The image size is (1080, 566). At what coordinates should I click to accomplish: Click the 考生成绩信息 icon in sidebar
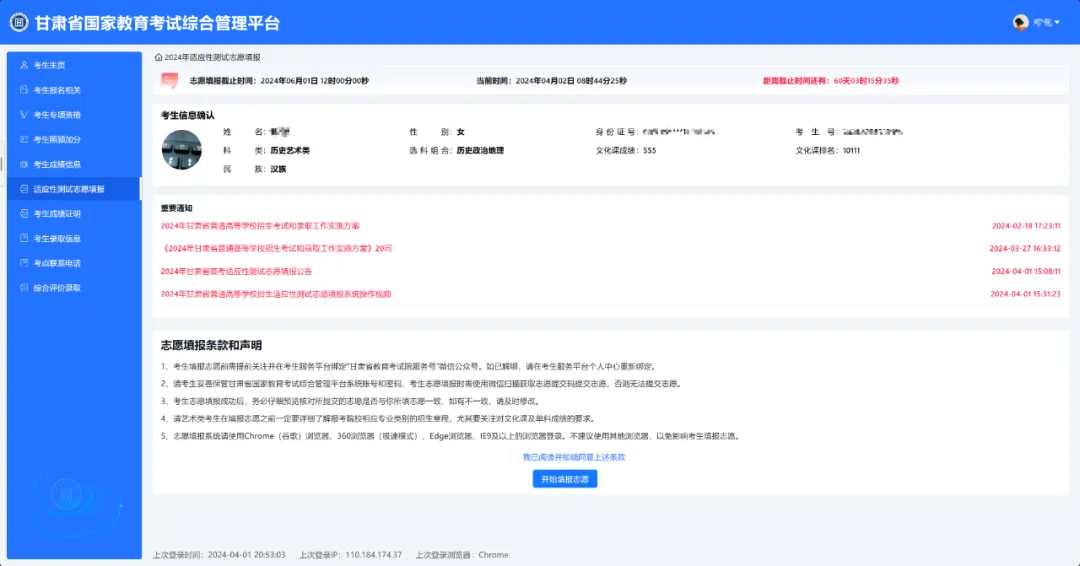pos(25,164)
